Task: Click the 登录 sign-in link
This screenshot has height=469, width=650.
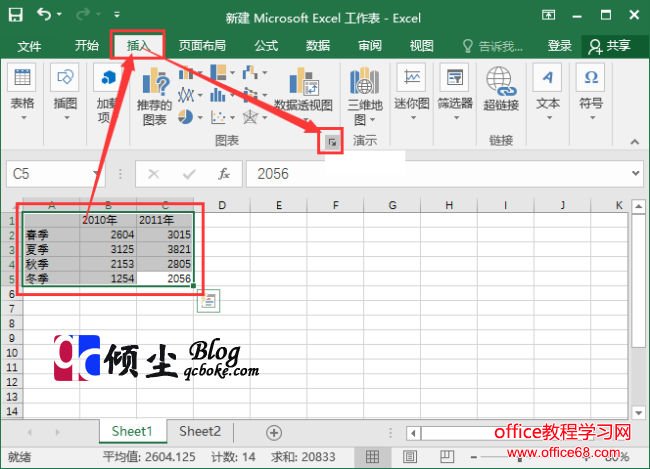Action: click(560, 45)
